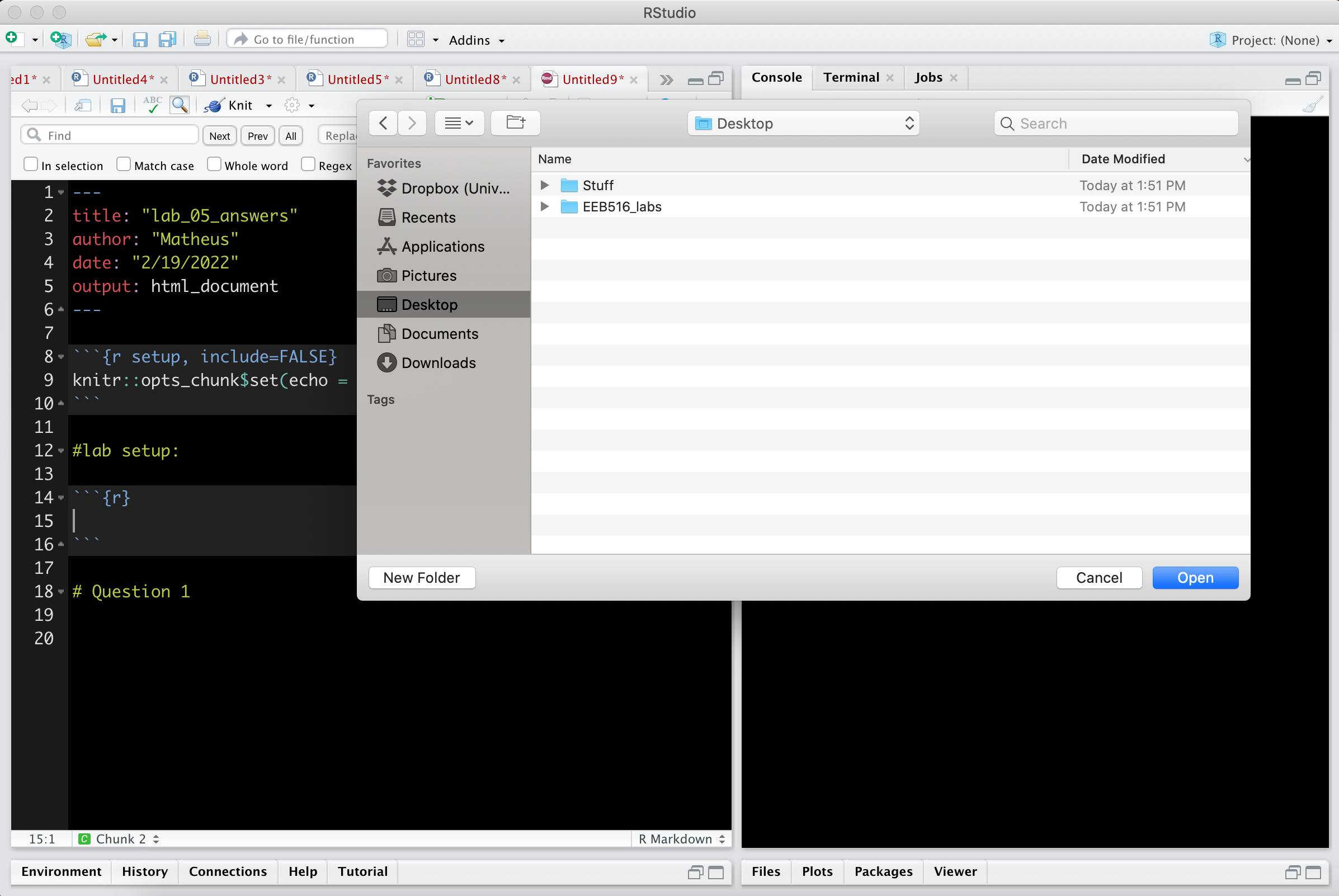
Task: Save current document with editor floppy icon
Action: coord(117,106)
